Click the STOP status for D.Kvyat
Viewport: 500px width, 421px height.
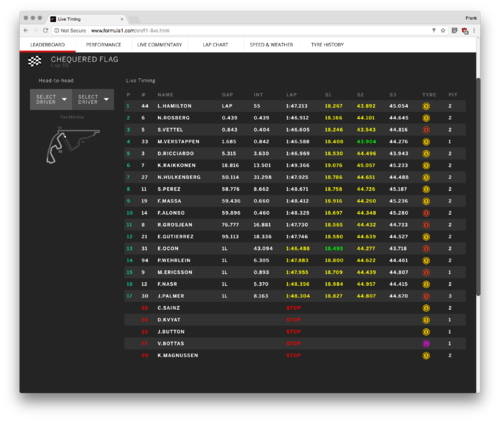293,320
